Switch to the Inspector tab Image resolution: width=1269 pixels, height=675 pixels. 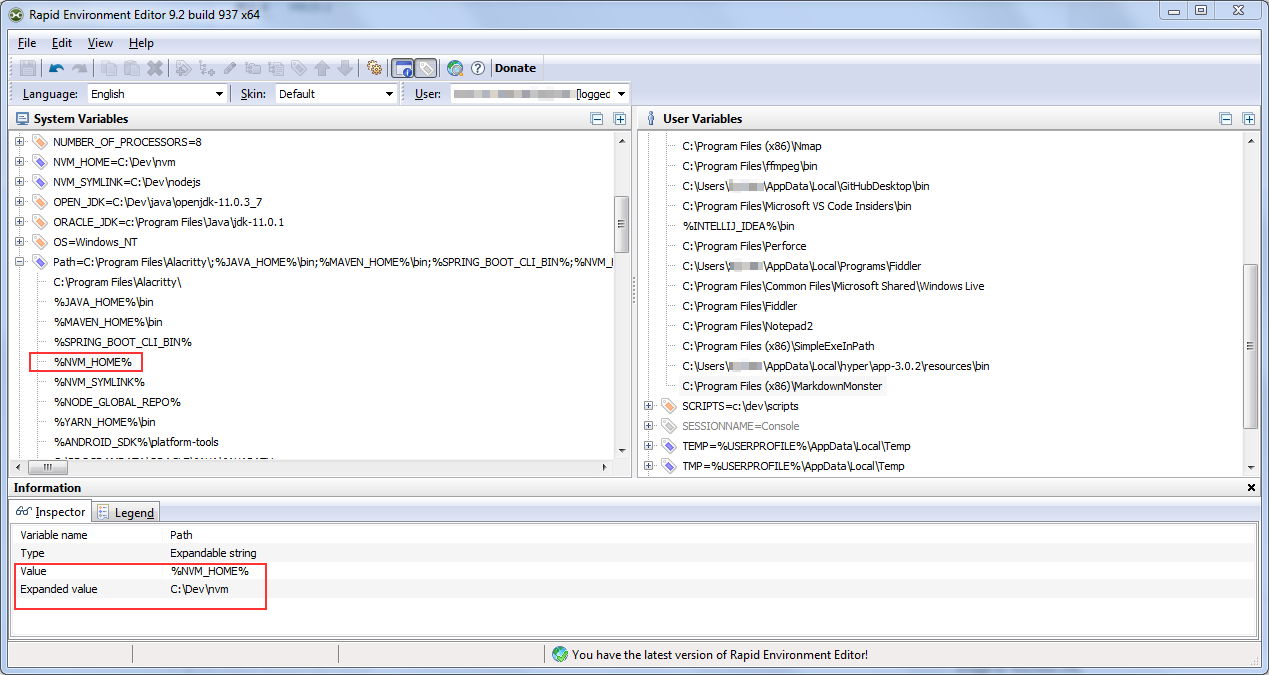click(x=51, y=511)
